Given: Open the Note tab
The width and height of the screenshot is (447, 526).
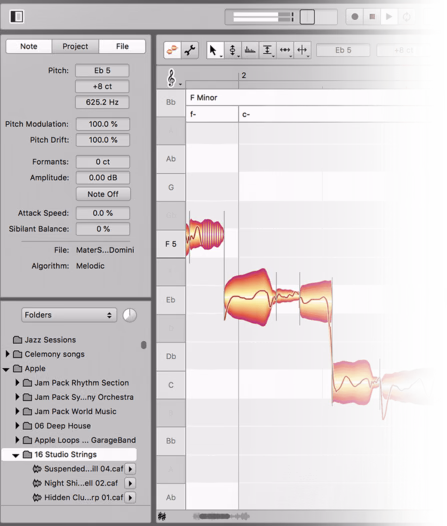Looking at the screenshot, I should (29, 46).
